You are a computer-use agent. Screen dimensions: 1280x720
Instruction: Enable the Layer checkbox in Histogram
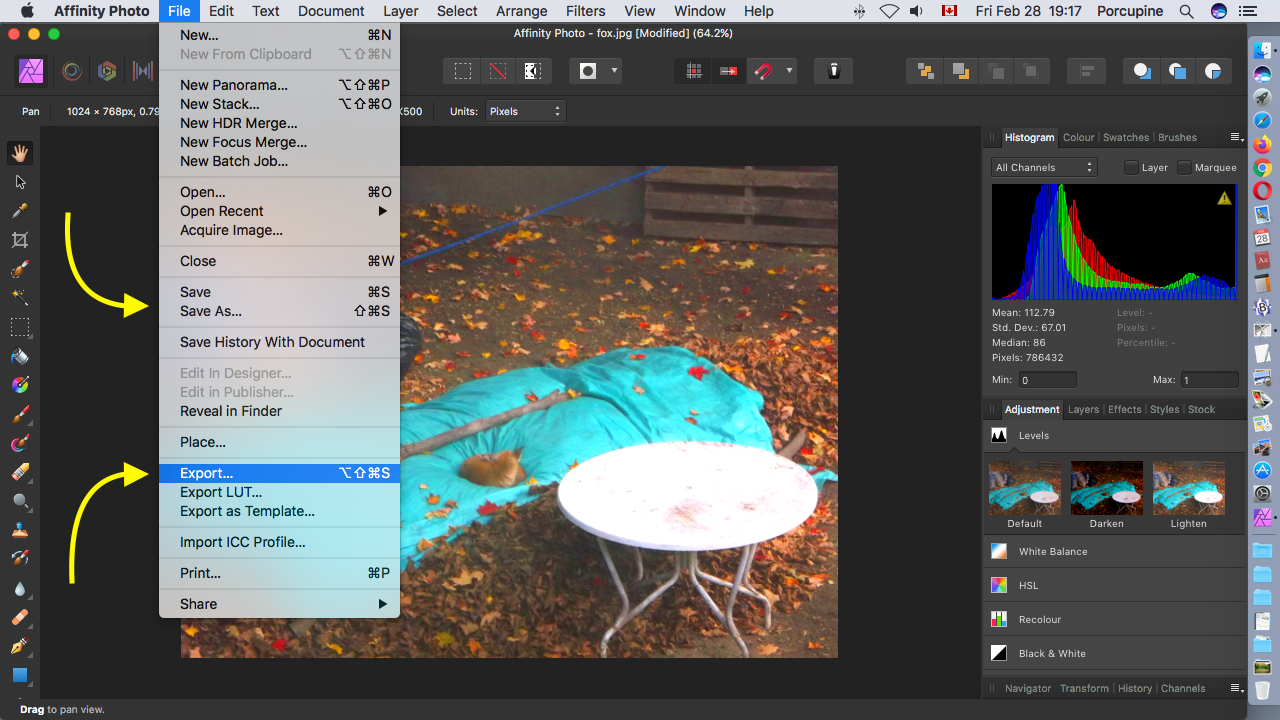coord(1132,168)
